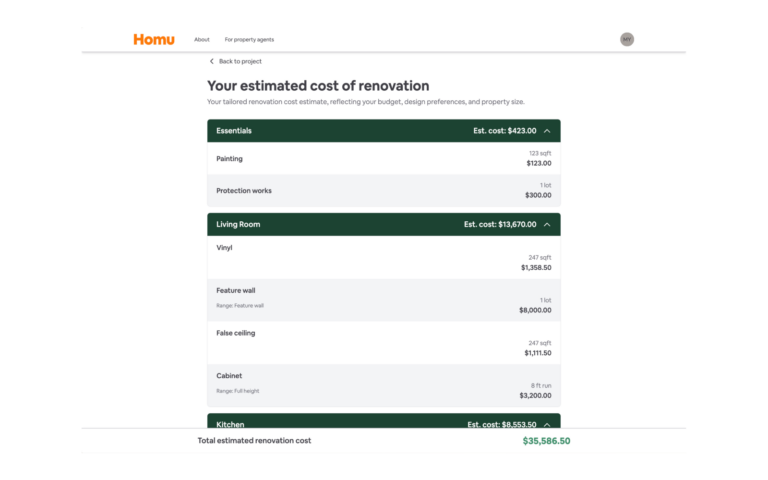The width and height of the screenshot is (768, 480).
Task: Click the back arrow chevron icon
Action: coord(212,61)
